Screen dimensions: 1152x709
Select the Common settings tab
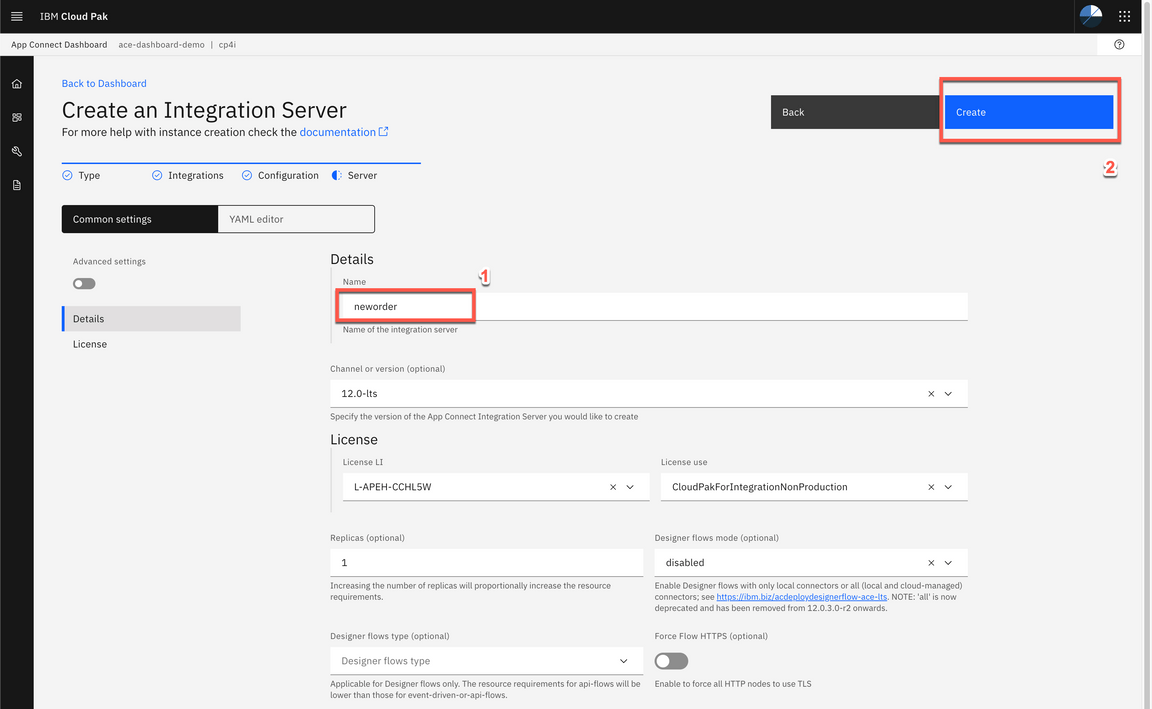pos(139,218)
